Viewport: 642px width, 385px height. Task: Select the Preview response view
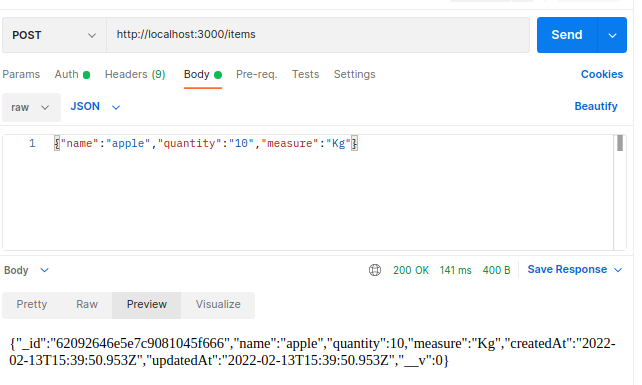pyautogui.click(x=147, y=304)
